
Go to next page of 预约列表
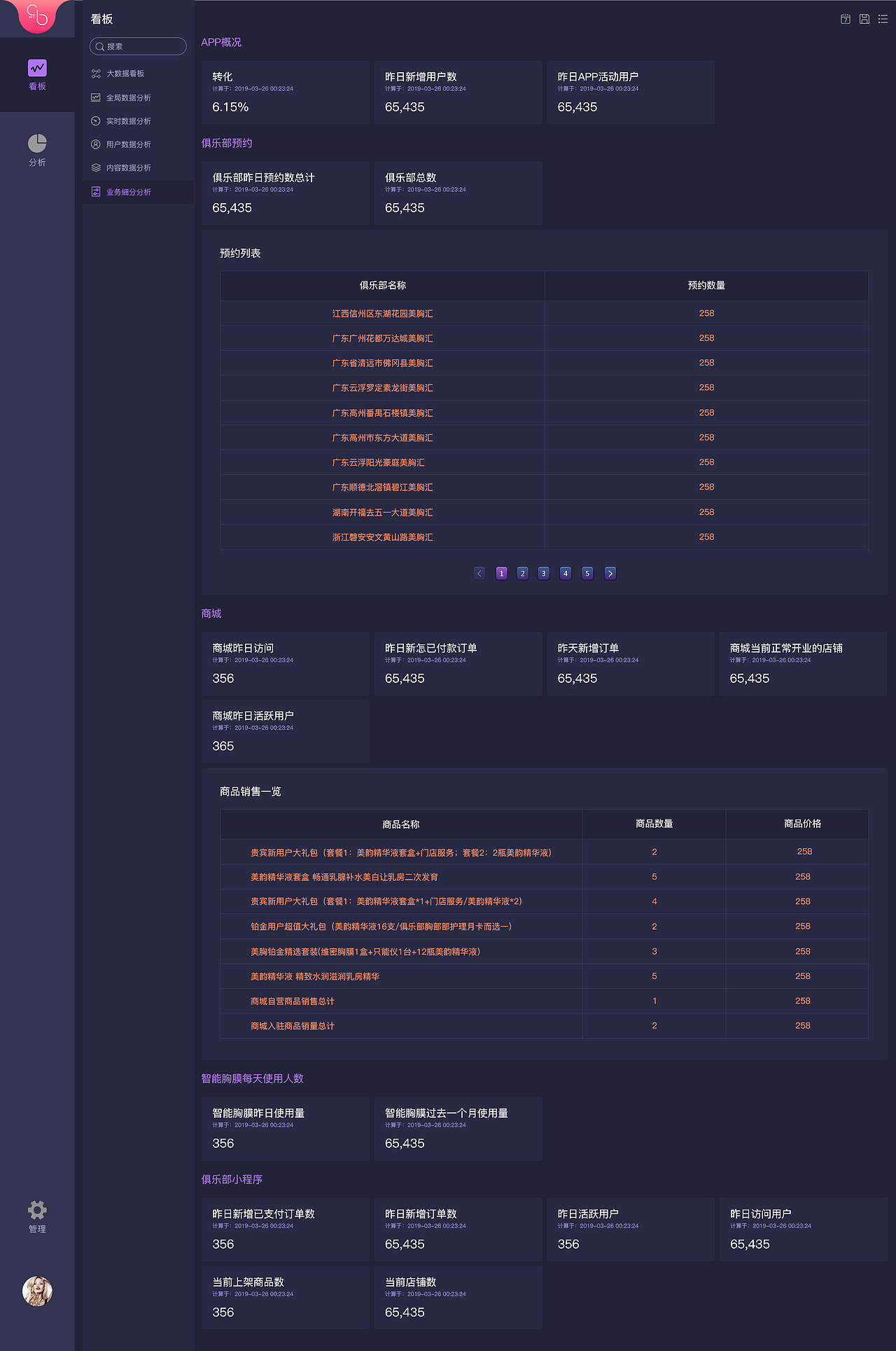(610, 573)
